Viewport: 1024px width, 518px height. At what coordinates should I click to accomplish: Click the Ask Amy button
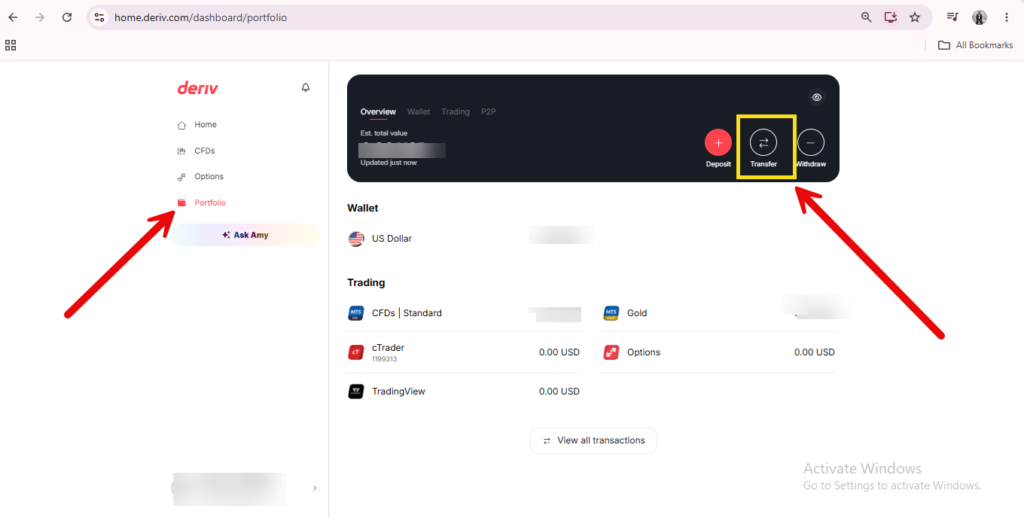(246, 235)
